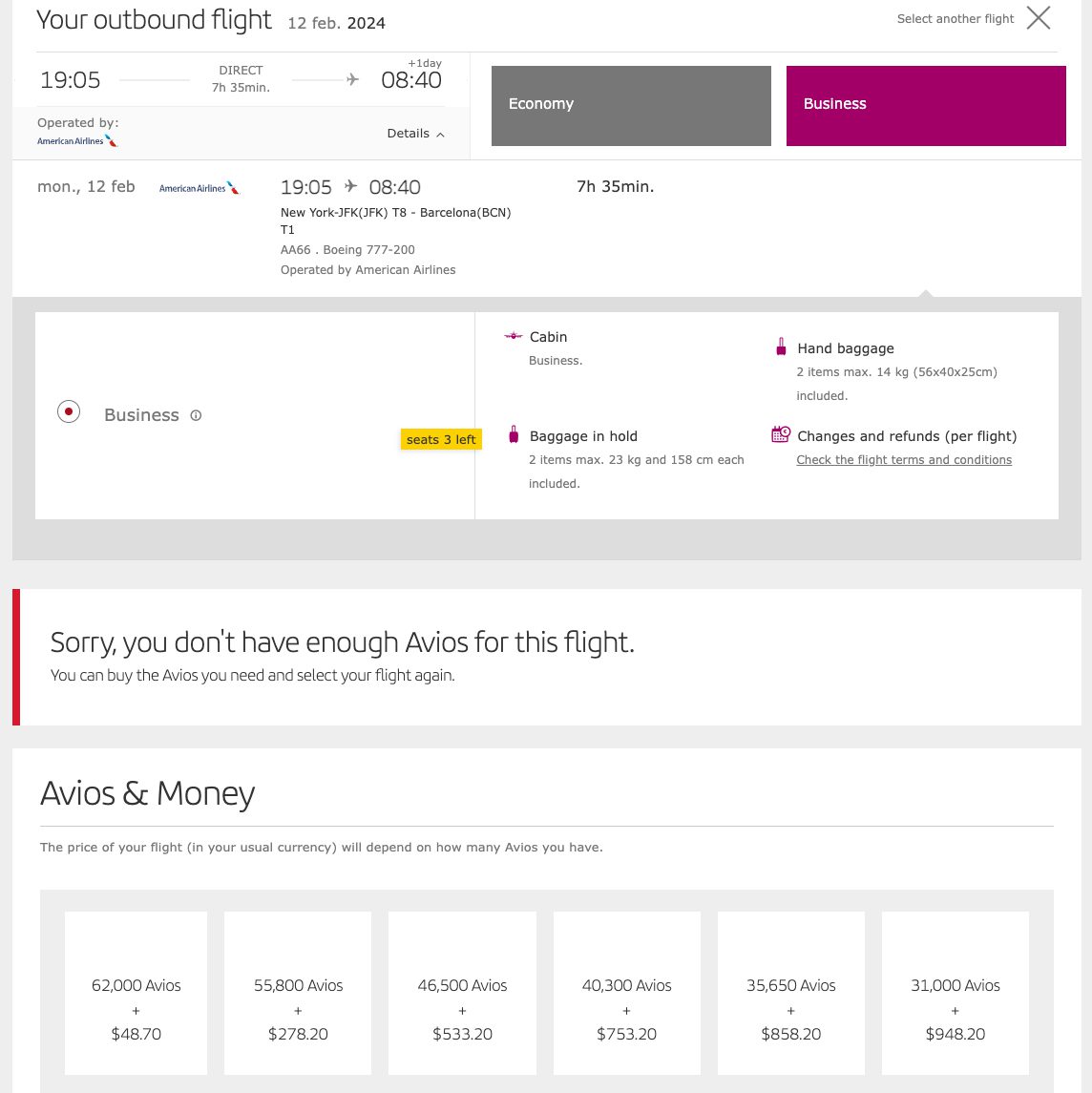Collapse the flight Details section
This screenshot has width=1092, height=1093.
tap(415, 134)
